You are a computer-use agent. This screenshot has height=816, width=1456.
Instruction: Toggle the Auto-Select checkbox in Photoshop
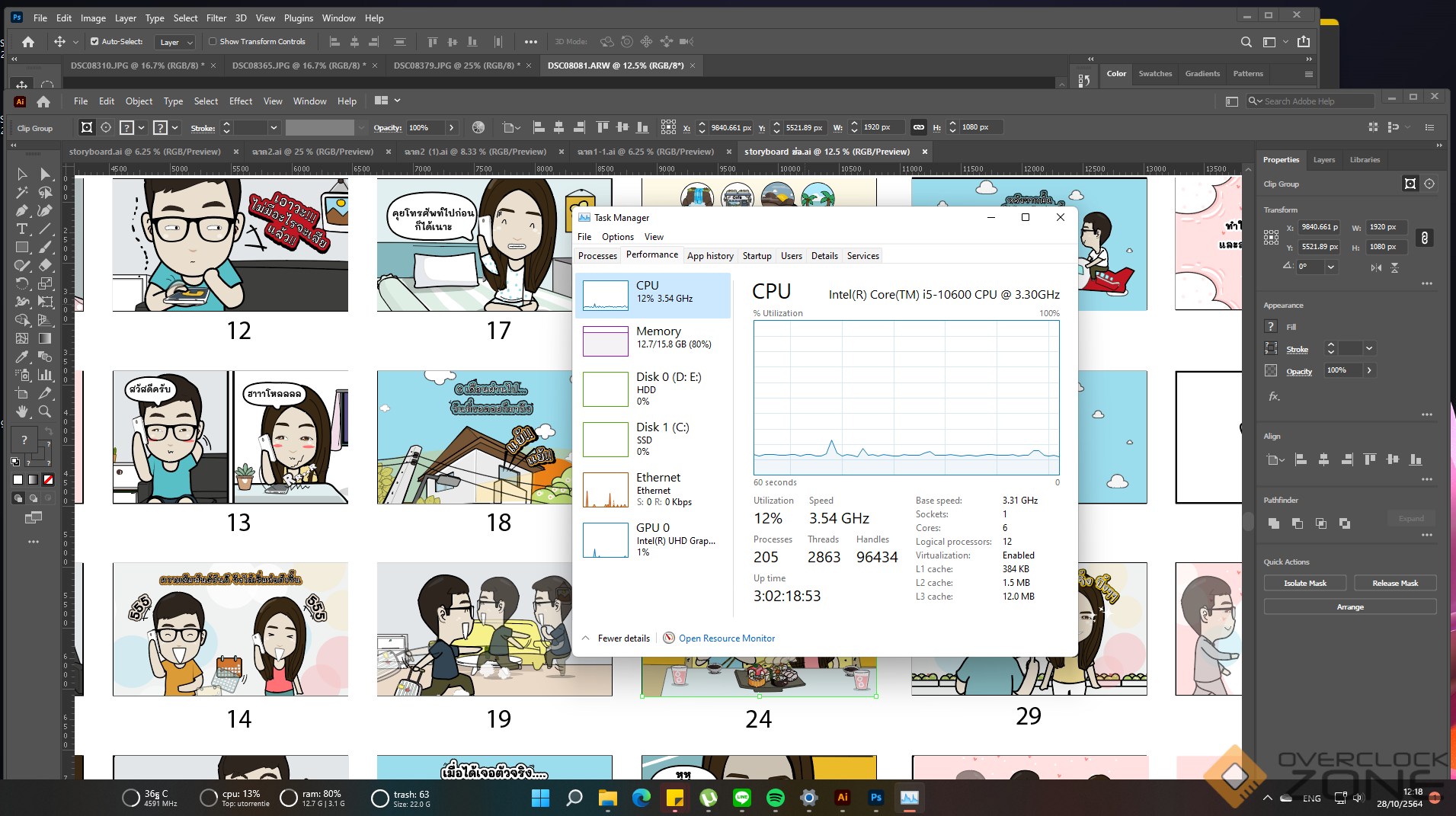(94, 42)
